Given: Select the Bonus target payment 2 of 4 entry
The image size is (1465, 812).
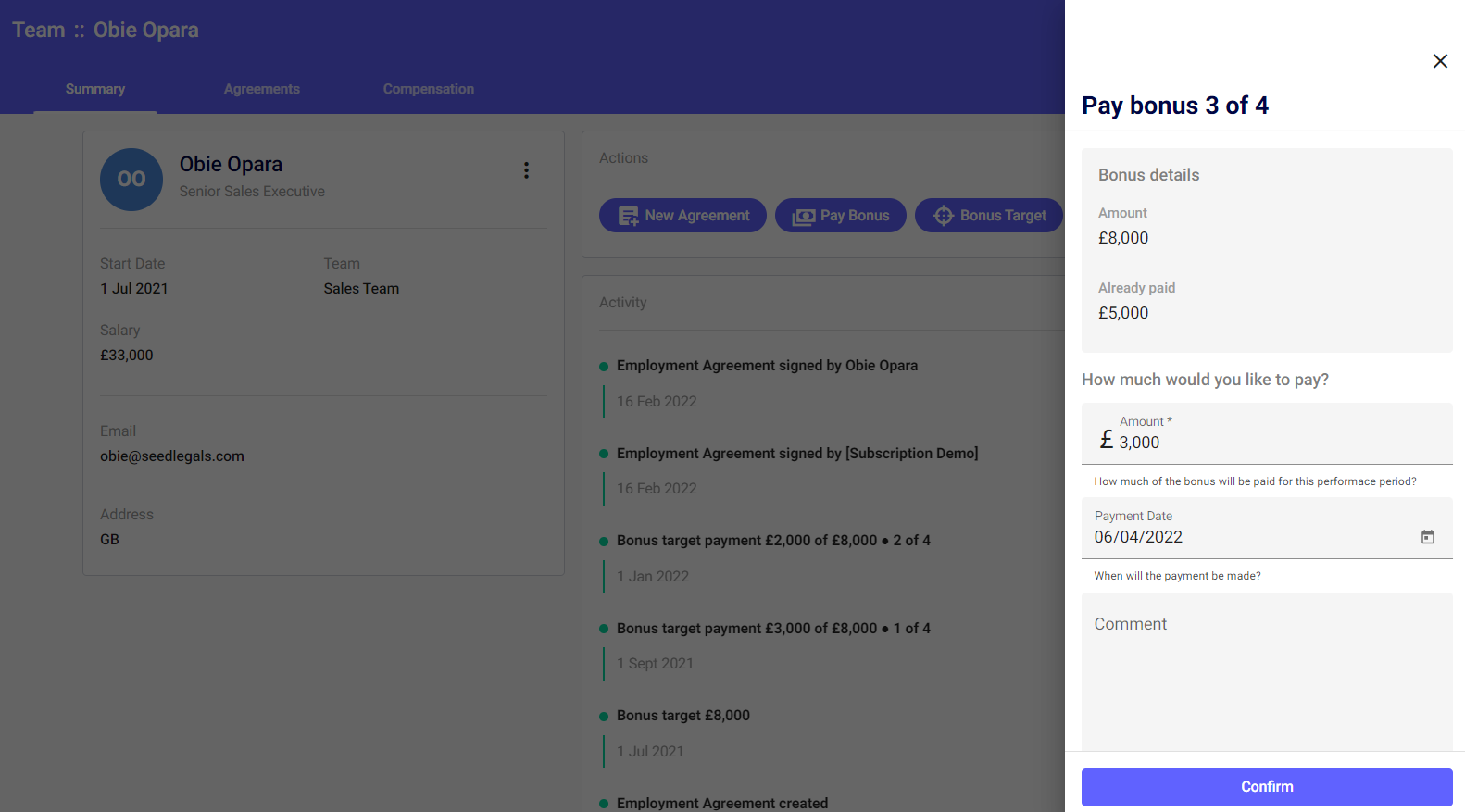Looking at the screenshot, I should coord(773,541).
